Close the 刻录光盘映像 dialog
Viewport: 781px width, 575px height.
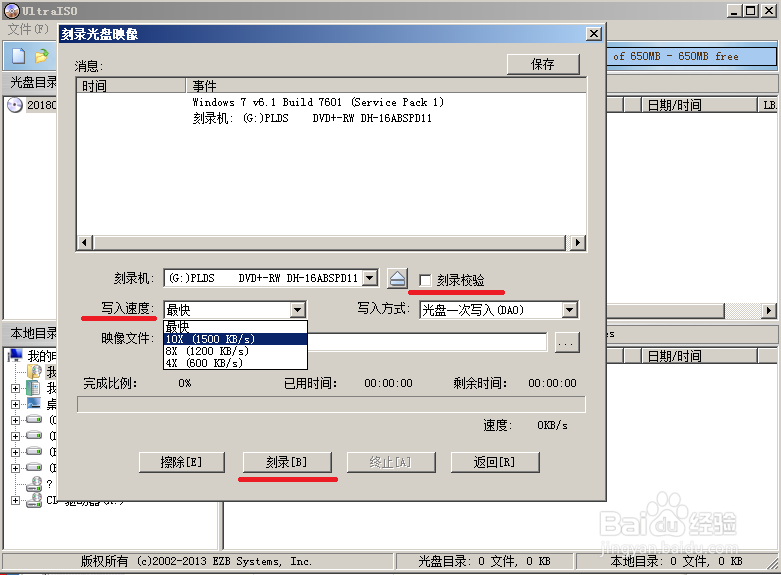click(593, 33)
